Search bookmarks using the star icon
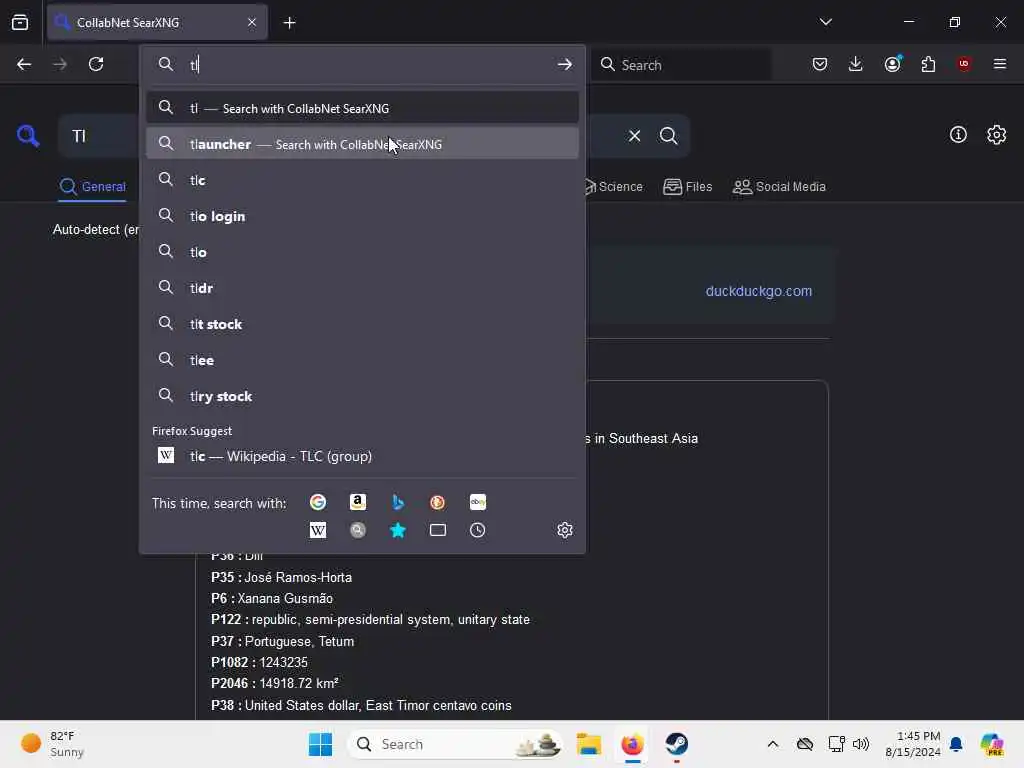 click(398, 530)
